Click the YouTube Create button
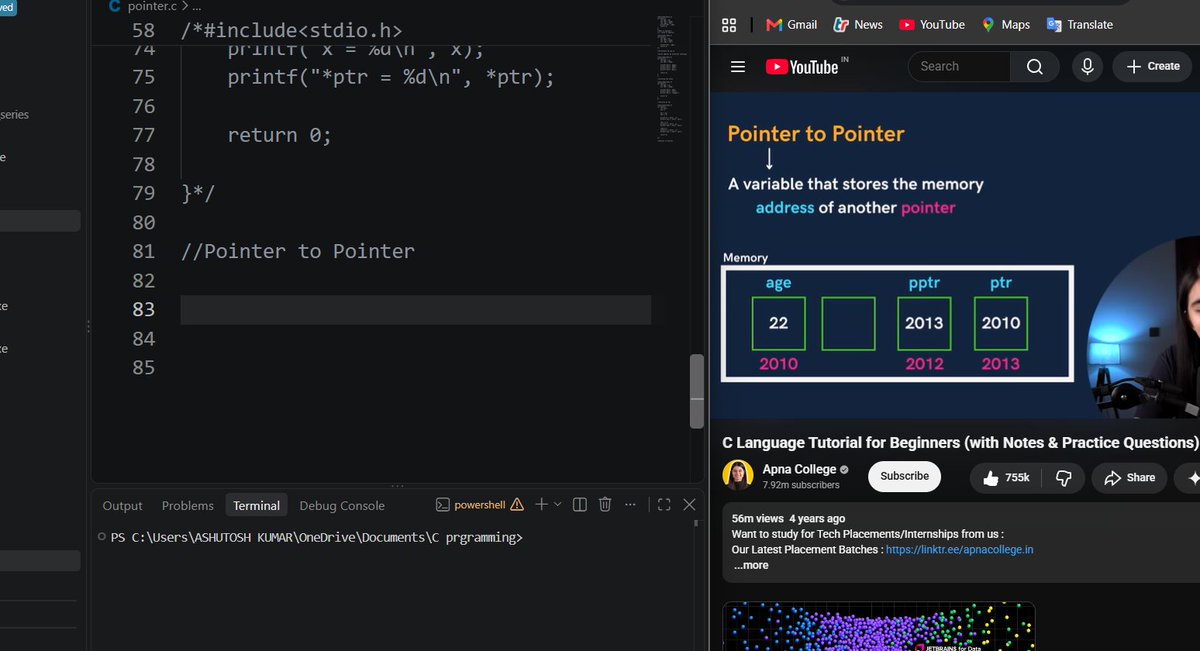The height and width of the screenshot is (651, 1200). tap(1152, 67)
